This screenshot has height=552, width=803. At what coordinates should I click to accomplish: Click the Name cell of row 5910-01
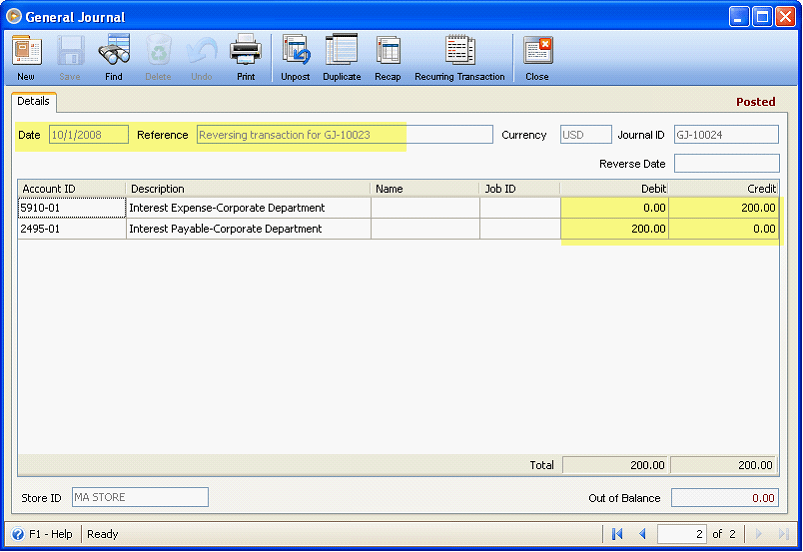click(425, 208)
